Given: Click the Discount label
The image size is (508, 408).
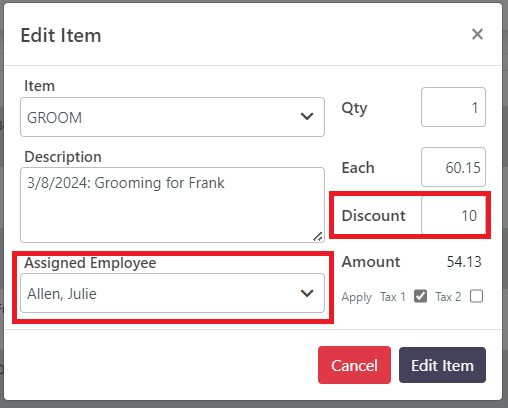Looking at the screenshot, I should click(x=374, y=215).
